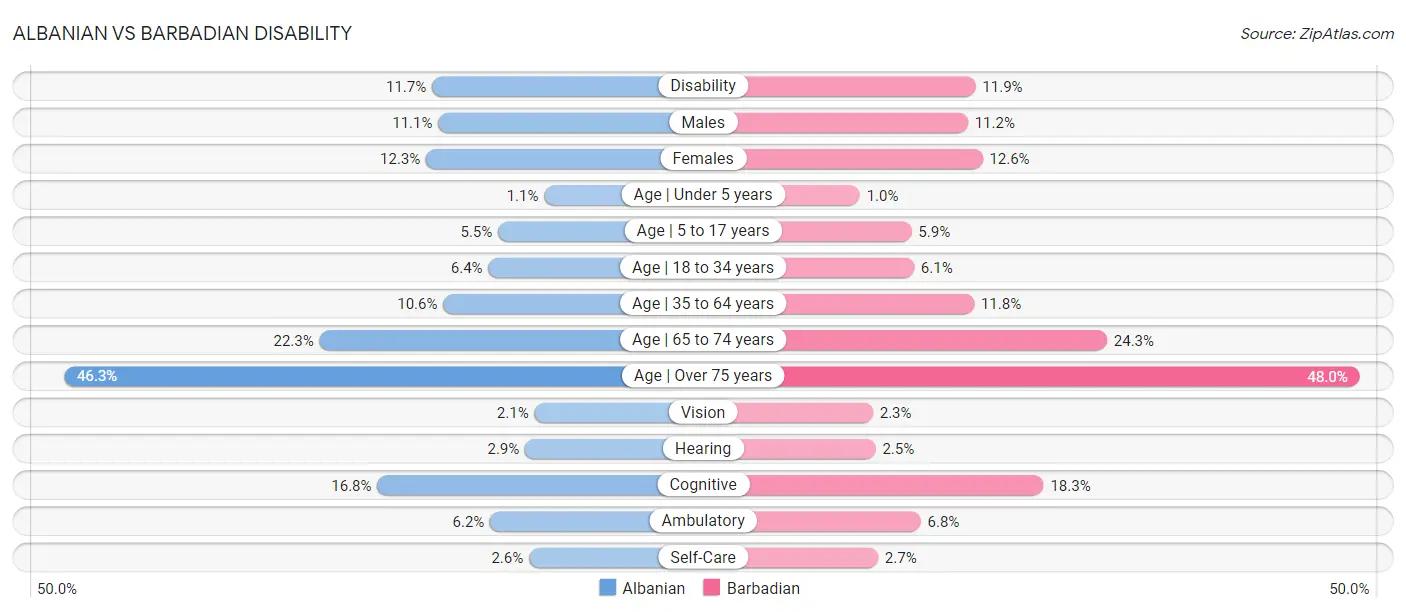1406x612 pixels.
Task: Click the Barbadian Age 35 to 64 bar
Action: (878, 303)
